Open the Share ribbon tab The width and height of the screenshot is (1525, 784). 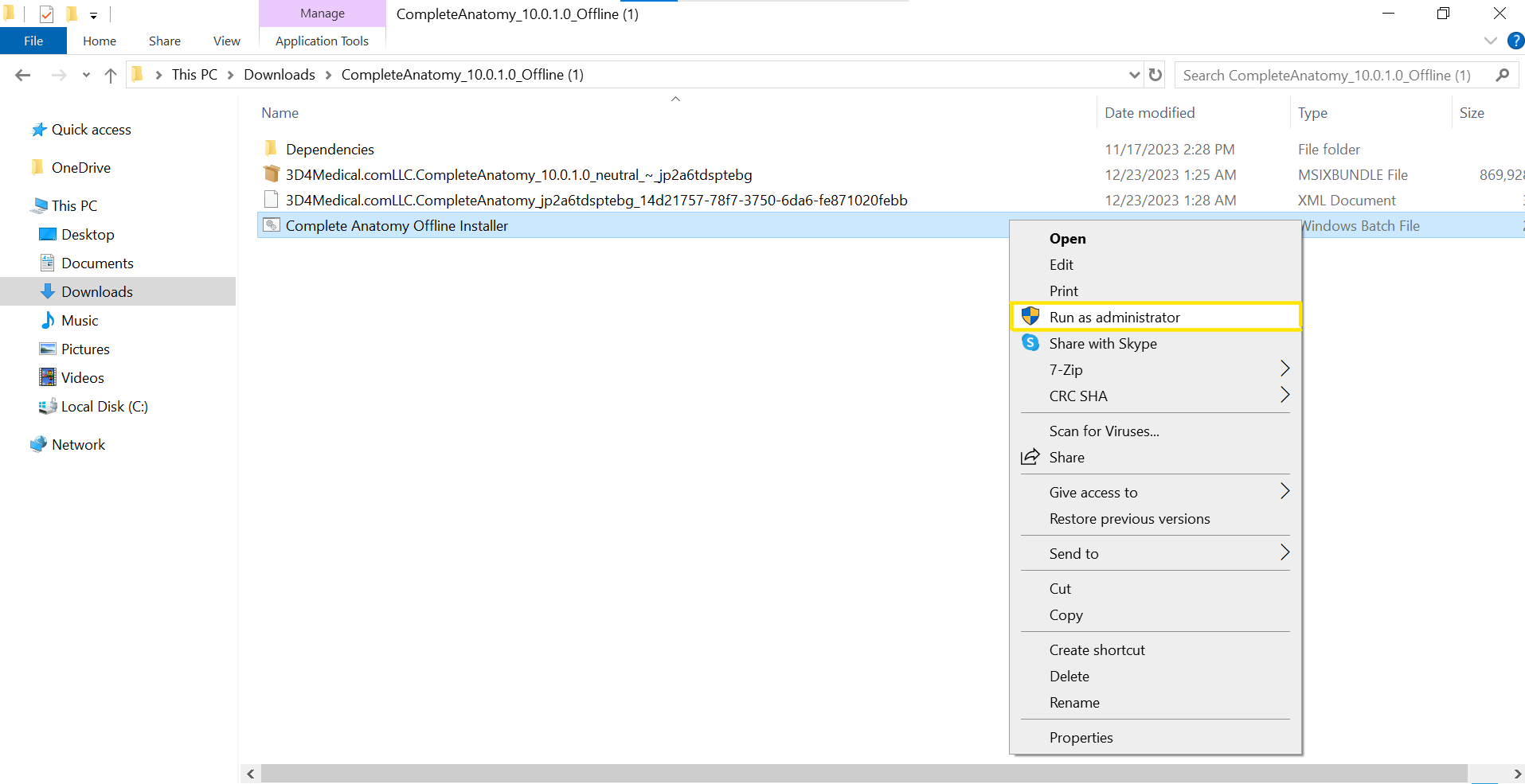click(x=165, y=41)
